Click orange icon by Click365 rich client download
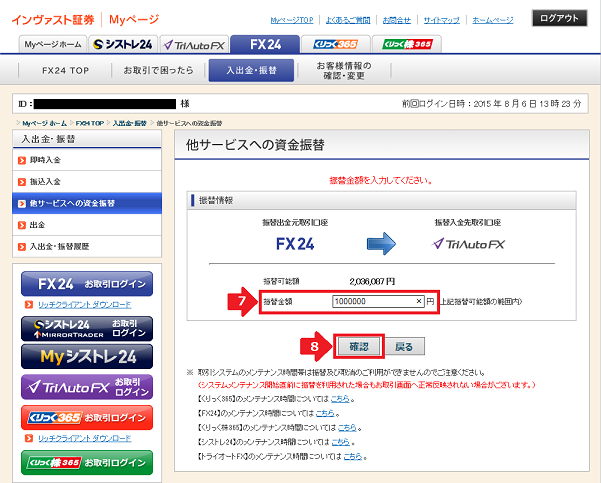This screenshot has height=483, width=601. pyautogui.click(x=29, y=438)
